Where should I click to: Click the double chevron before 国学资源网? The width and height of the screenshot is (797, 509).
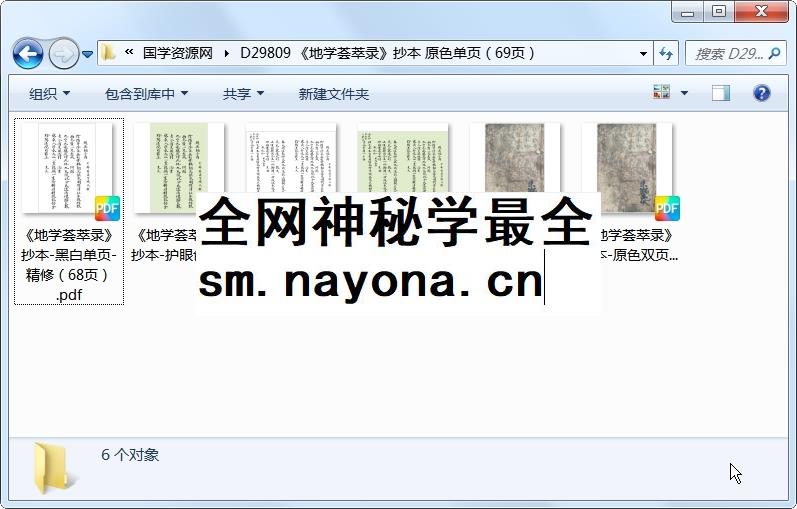(129, 52)
